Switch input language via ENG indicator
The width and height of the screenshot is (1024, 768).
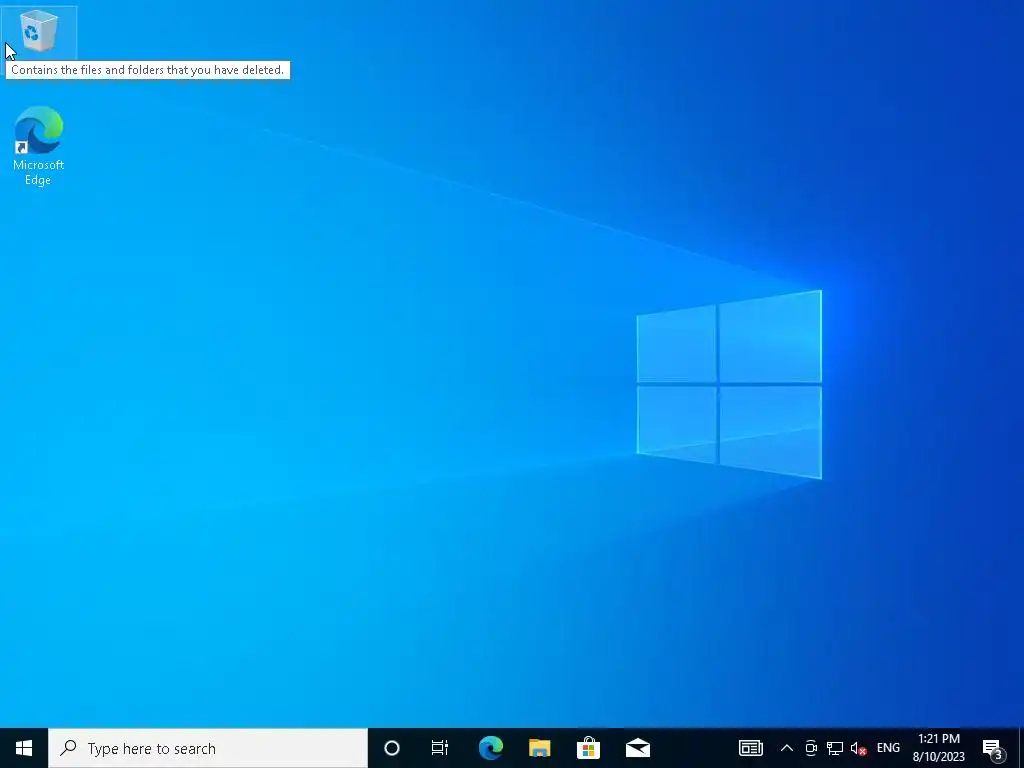tap(888, 748)
